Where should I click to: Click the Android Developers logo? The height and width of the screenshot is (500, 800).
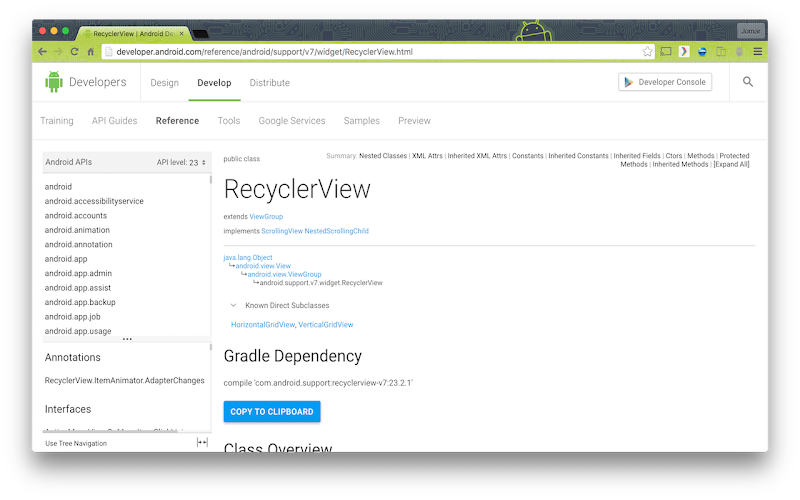coord(85,82)
